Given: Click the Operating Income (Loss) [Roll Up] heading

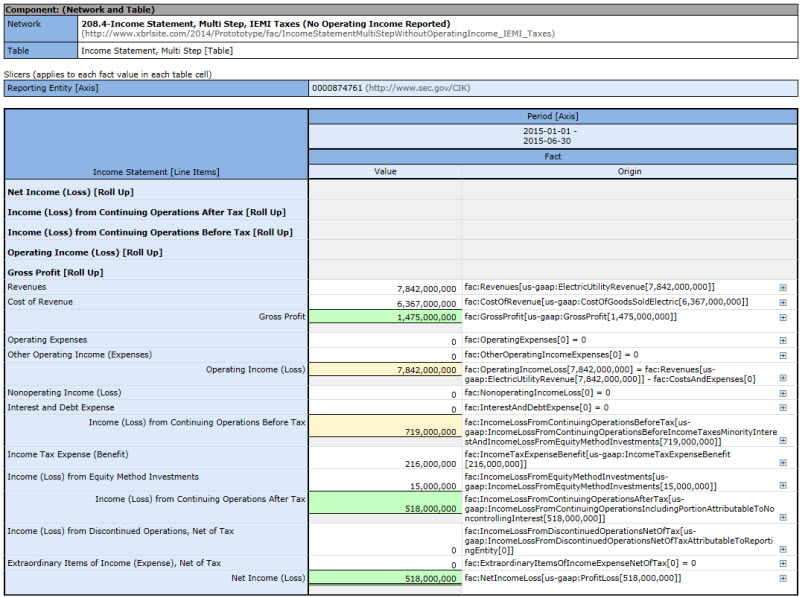Looking at the screenshot, I should point(85,253).
